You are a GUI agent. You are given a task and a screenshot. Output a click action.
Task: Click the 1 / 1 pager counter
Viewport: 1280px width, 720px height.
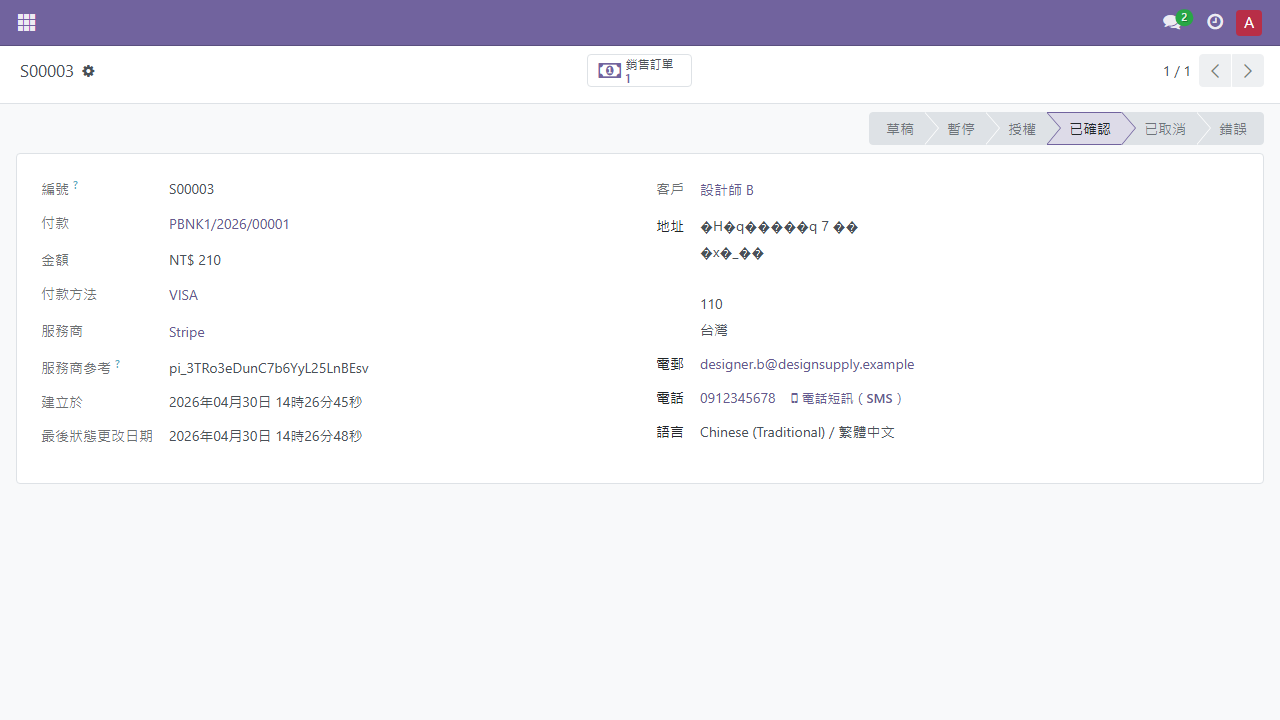coord(1176,71)
